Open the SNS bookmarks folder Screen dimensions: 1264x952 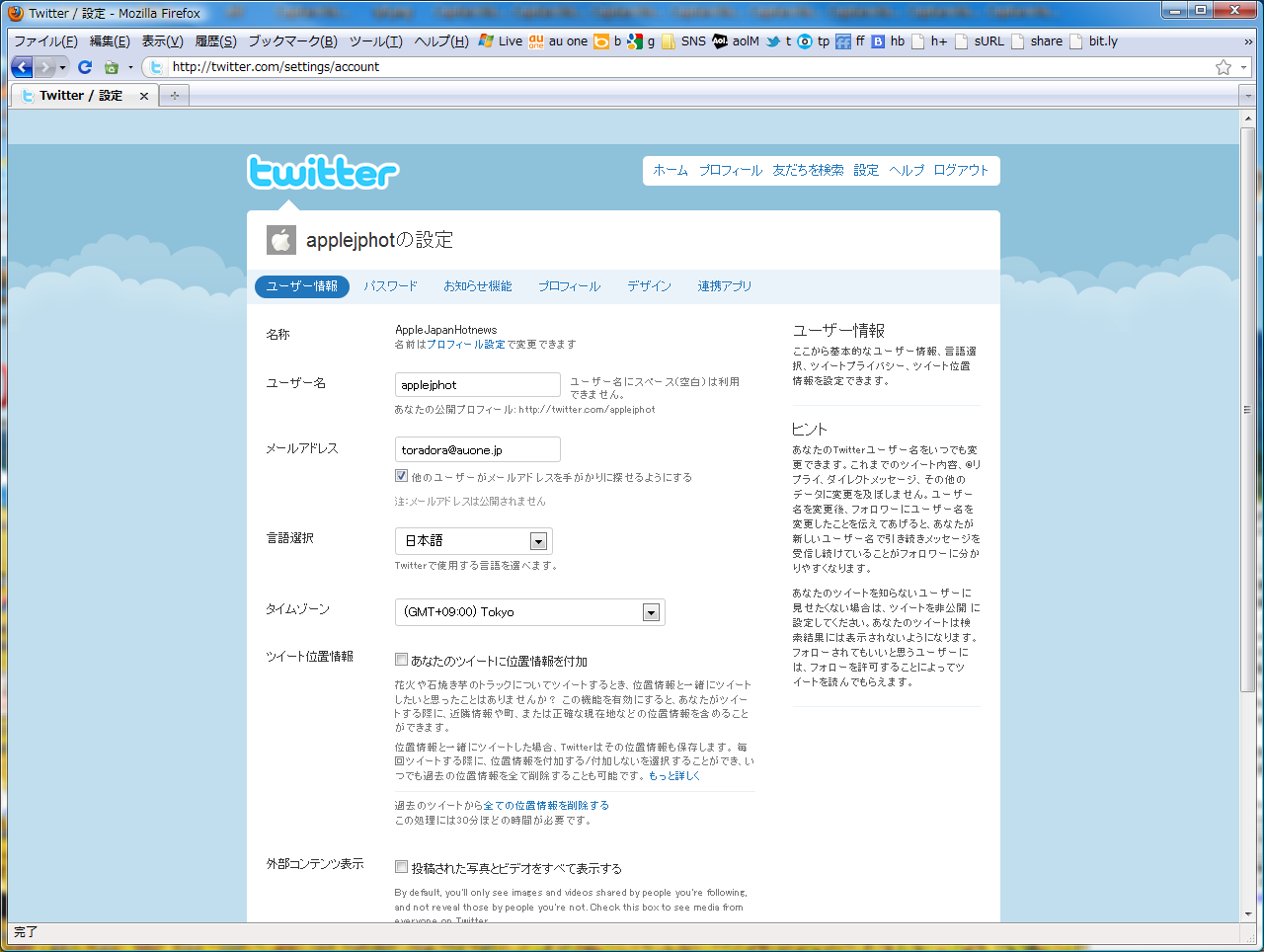(683, 41)
